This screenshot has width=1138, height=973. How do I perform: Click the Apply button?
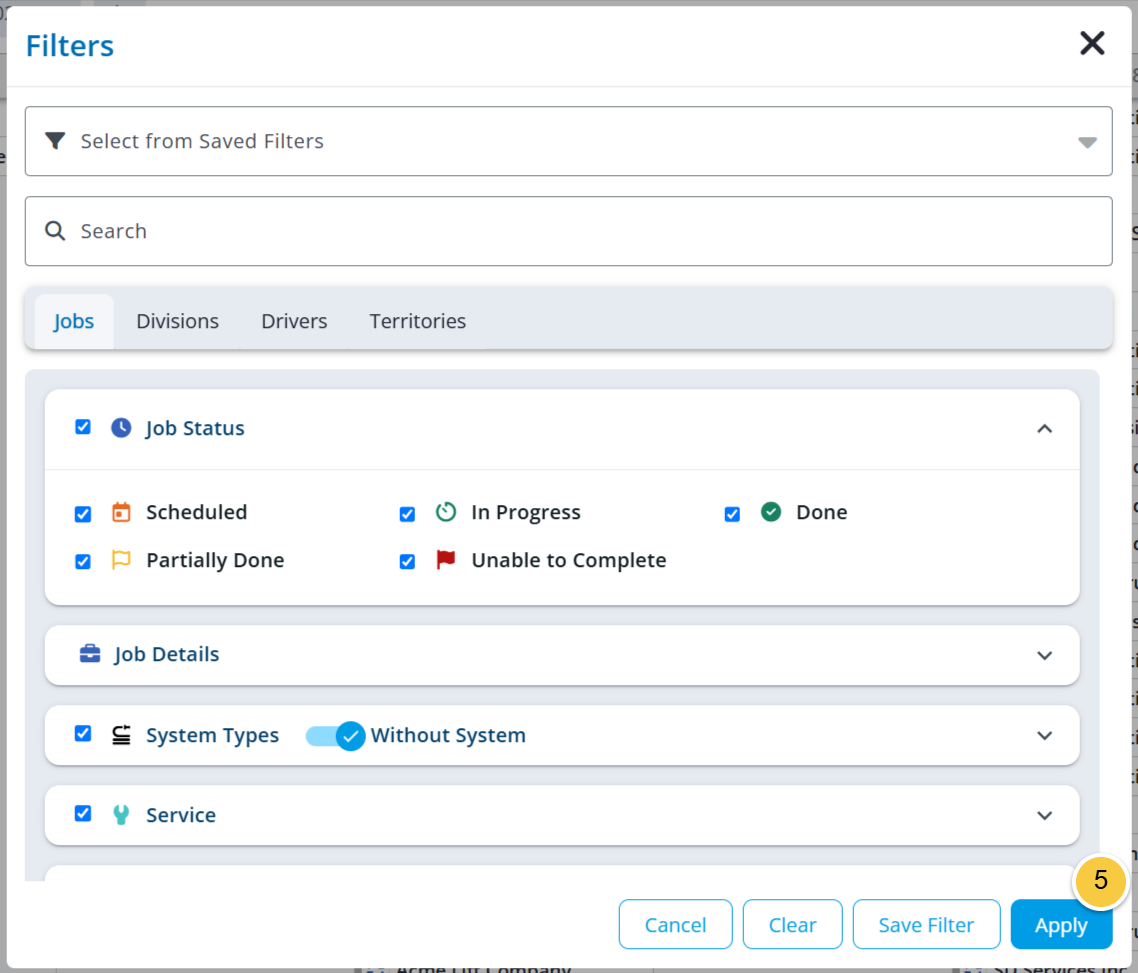tap(1061, 924)
